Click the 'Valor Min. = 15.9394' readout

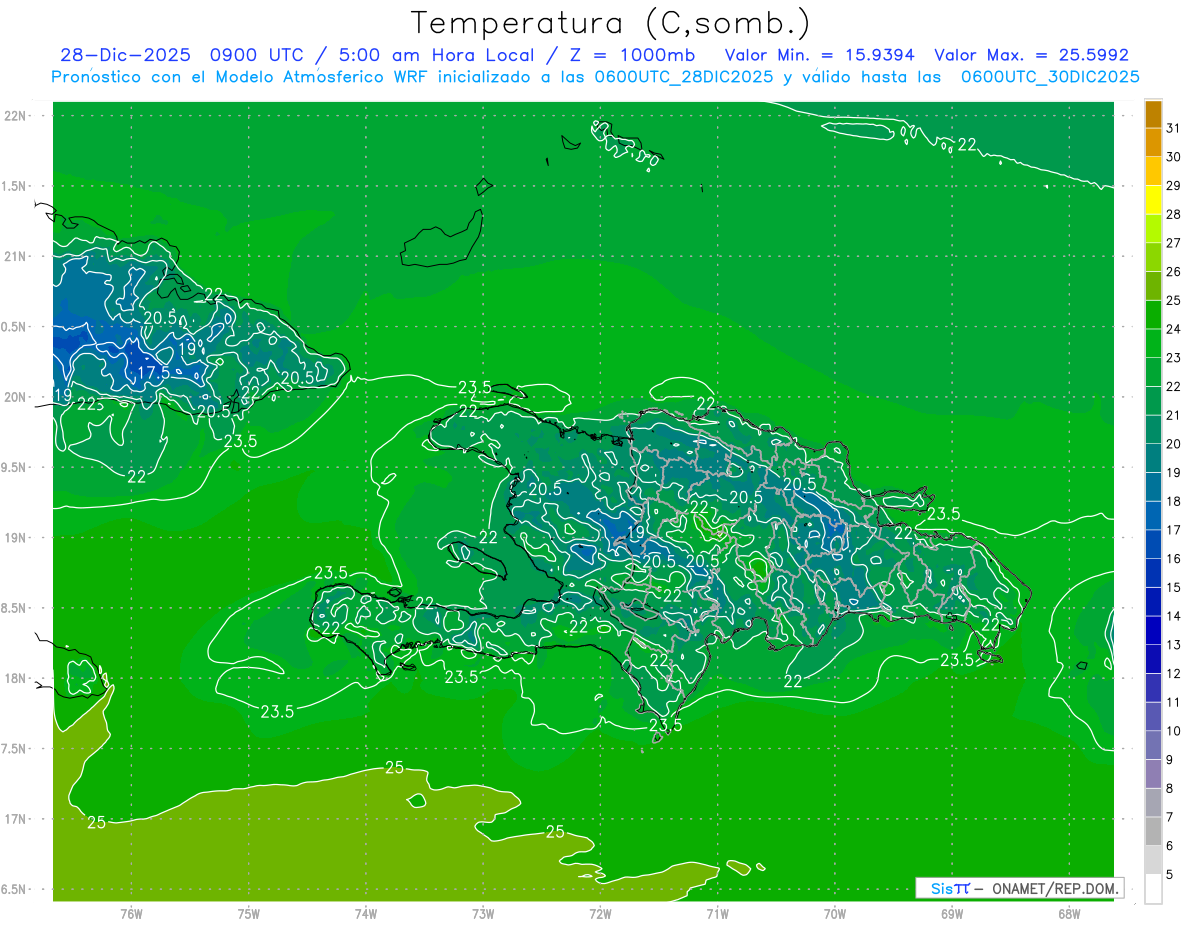click(820, 55)
